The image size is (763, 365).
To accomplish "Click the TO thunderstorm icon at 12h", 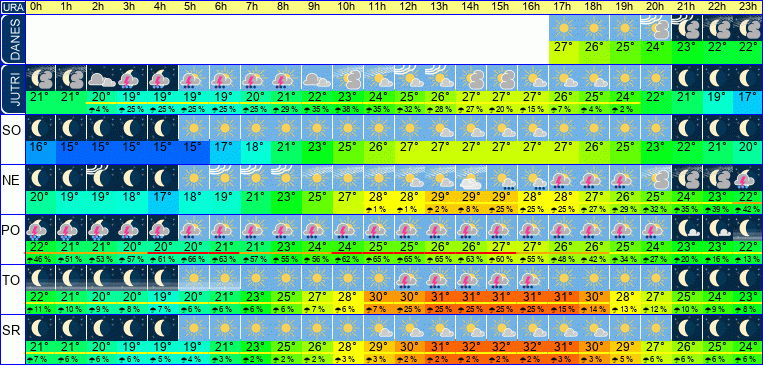I will point(410,277).
